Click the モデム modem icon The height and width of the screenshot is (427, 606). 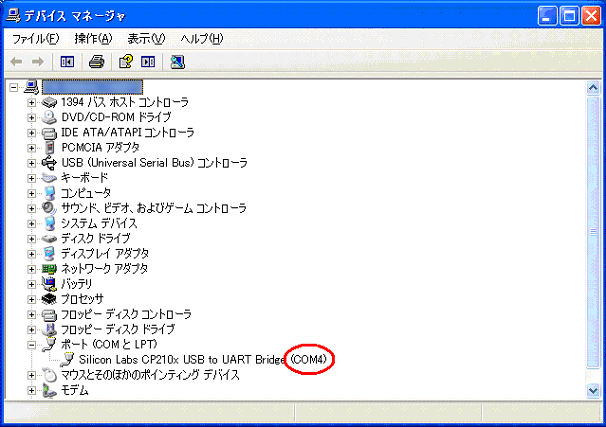click(x=49, y=390)
